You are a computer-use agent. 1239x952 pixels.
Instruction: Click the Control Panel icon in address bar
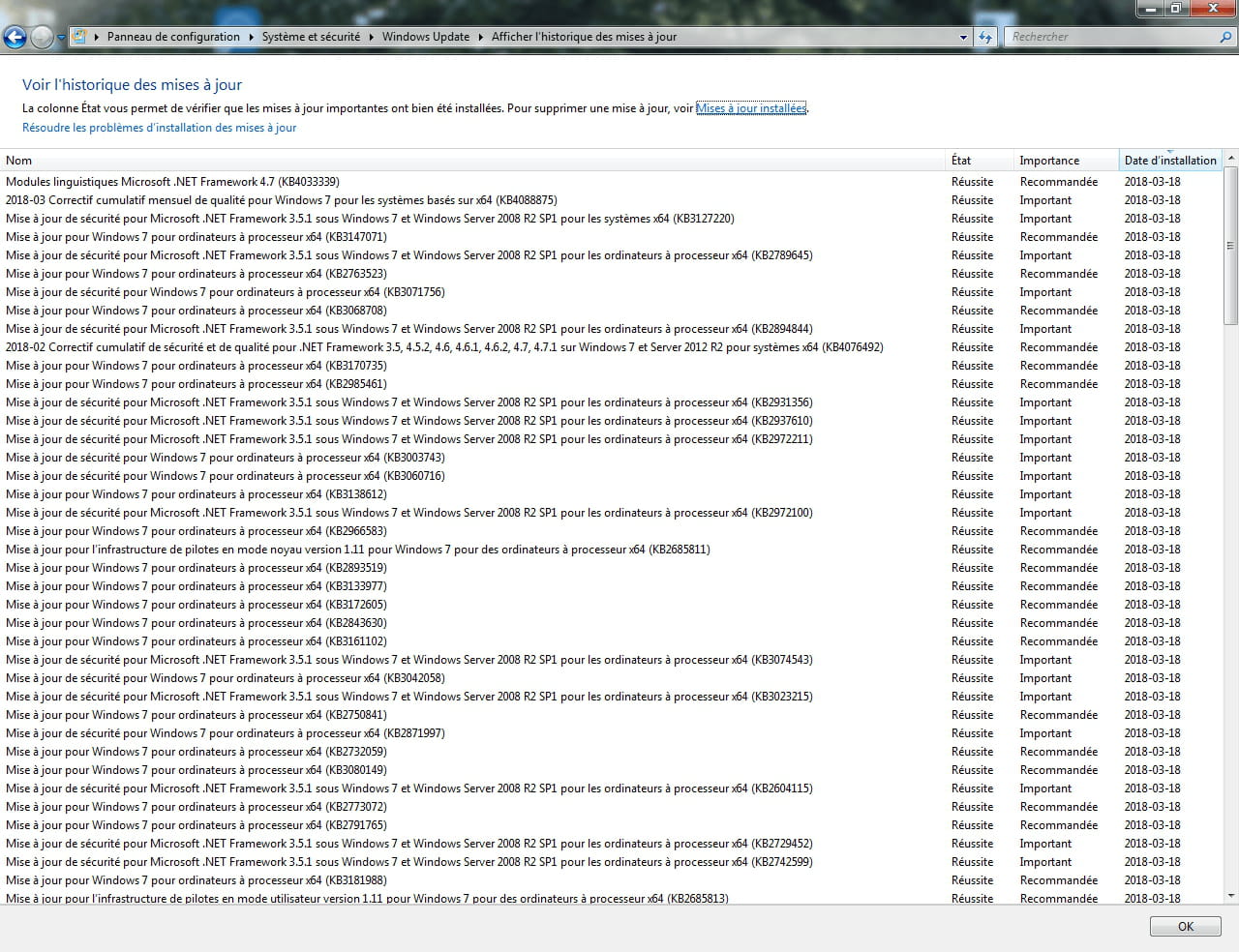[80, 37]
